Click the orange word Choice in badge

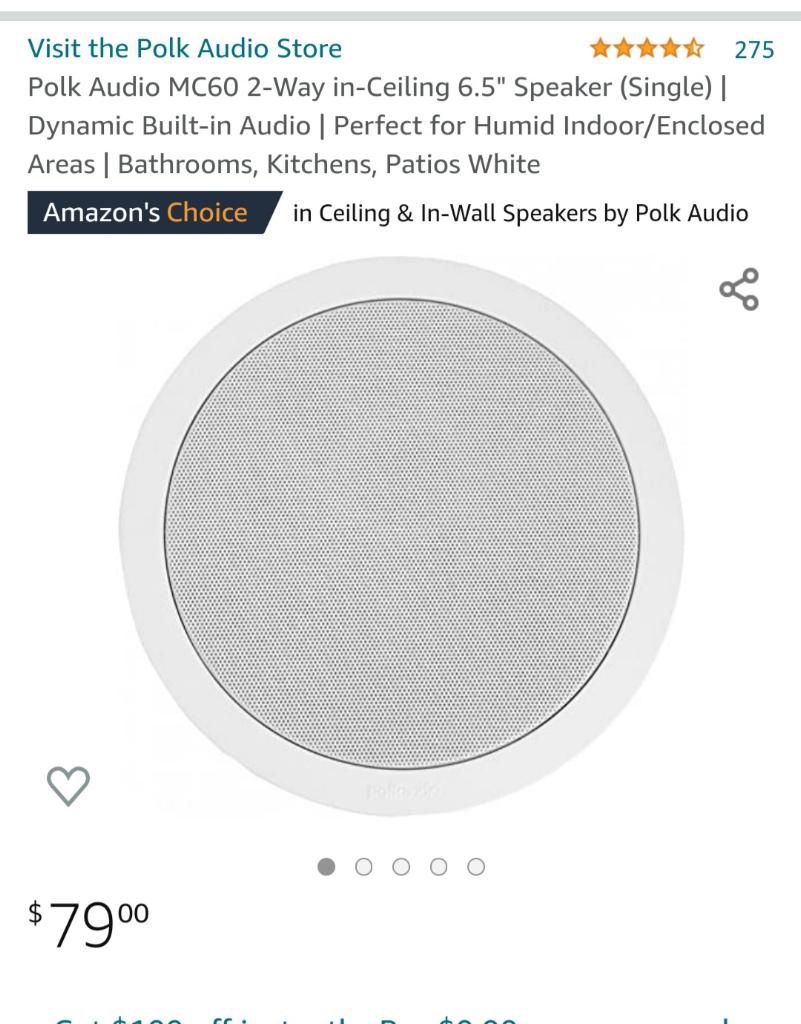(x=207, y=212)
